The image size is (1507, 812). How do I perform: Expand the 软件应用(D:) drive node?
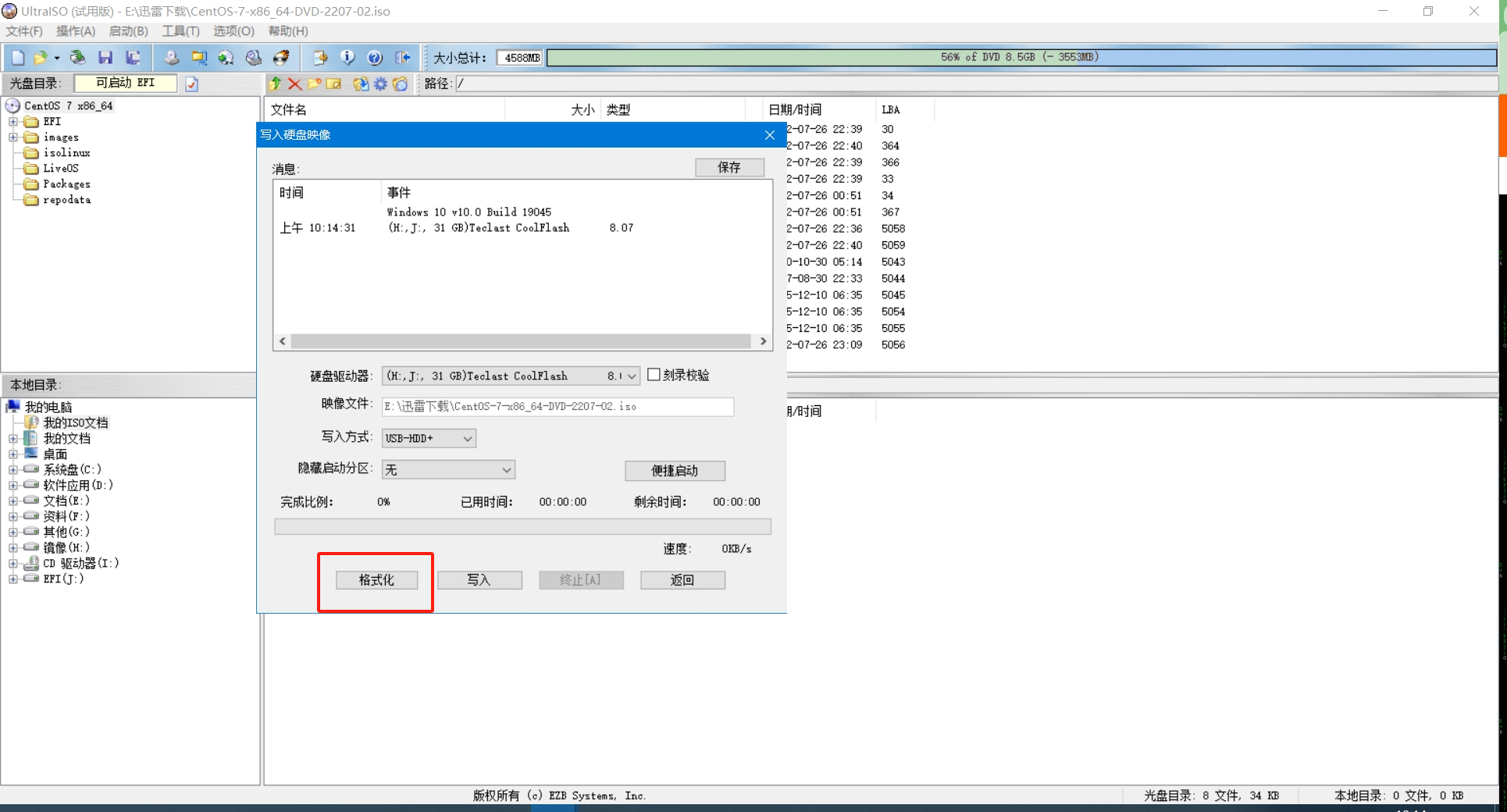tap(12, 486)
